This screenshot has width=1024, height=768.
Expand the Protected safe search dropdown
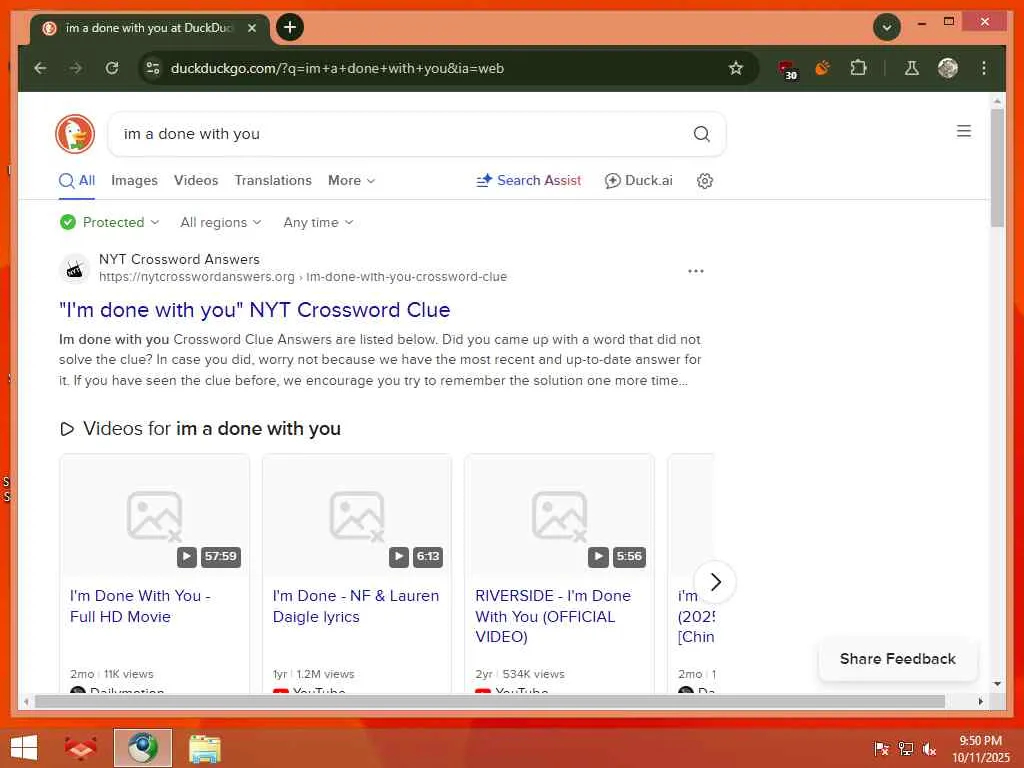tap(110, 222)
